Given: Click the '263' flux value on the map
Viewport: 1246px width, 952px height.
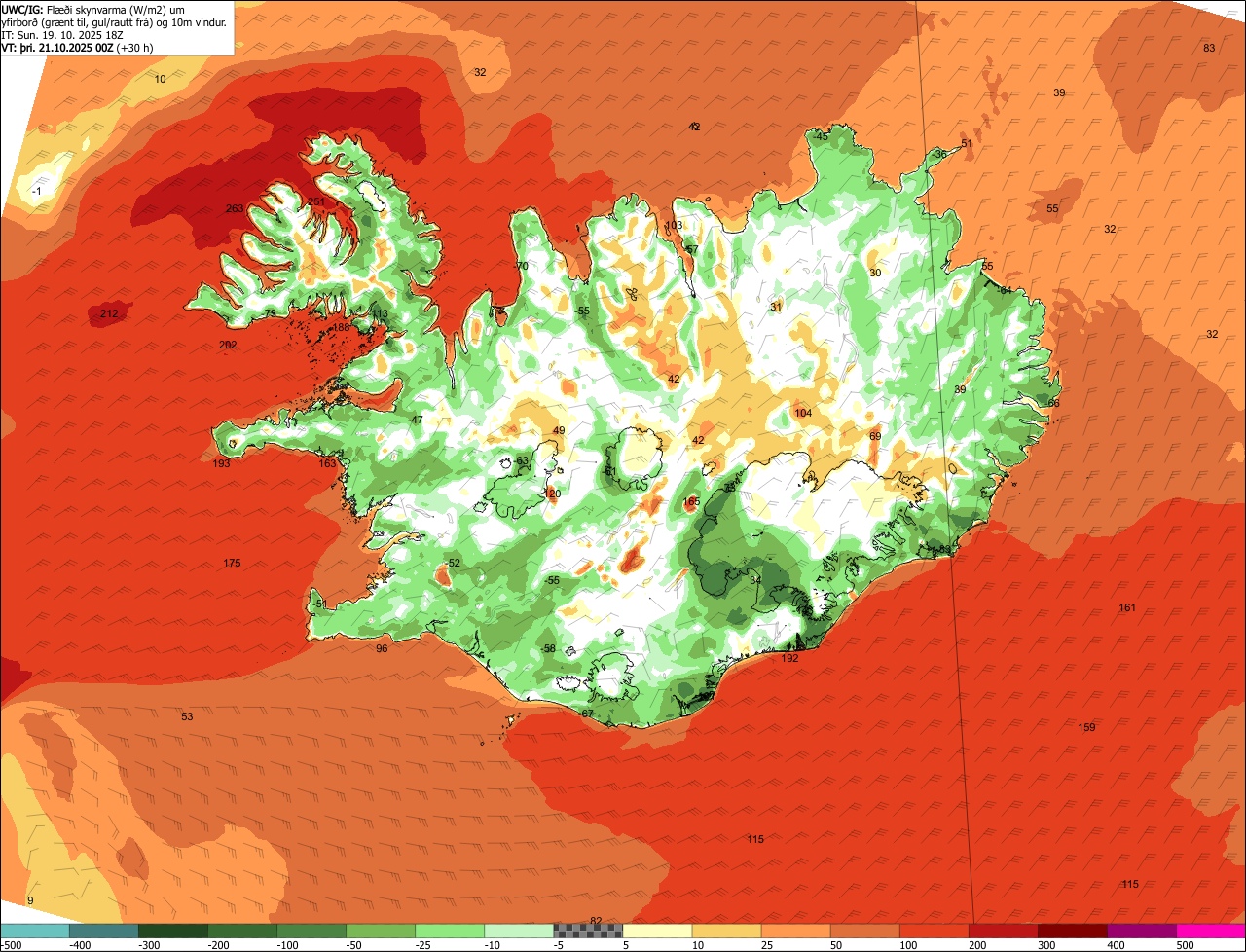Looking at the screenshot, I should 235,208.
